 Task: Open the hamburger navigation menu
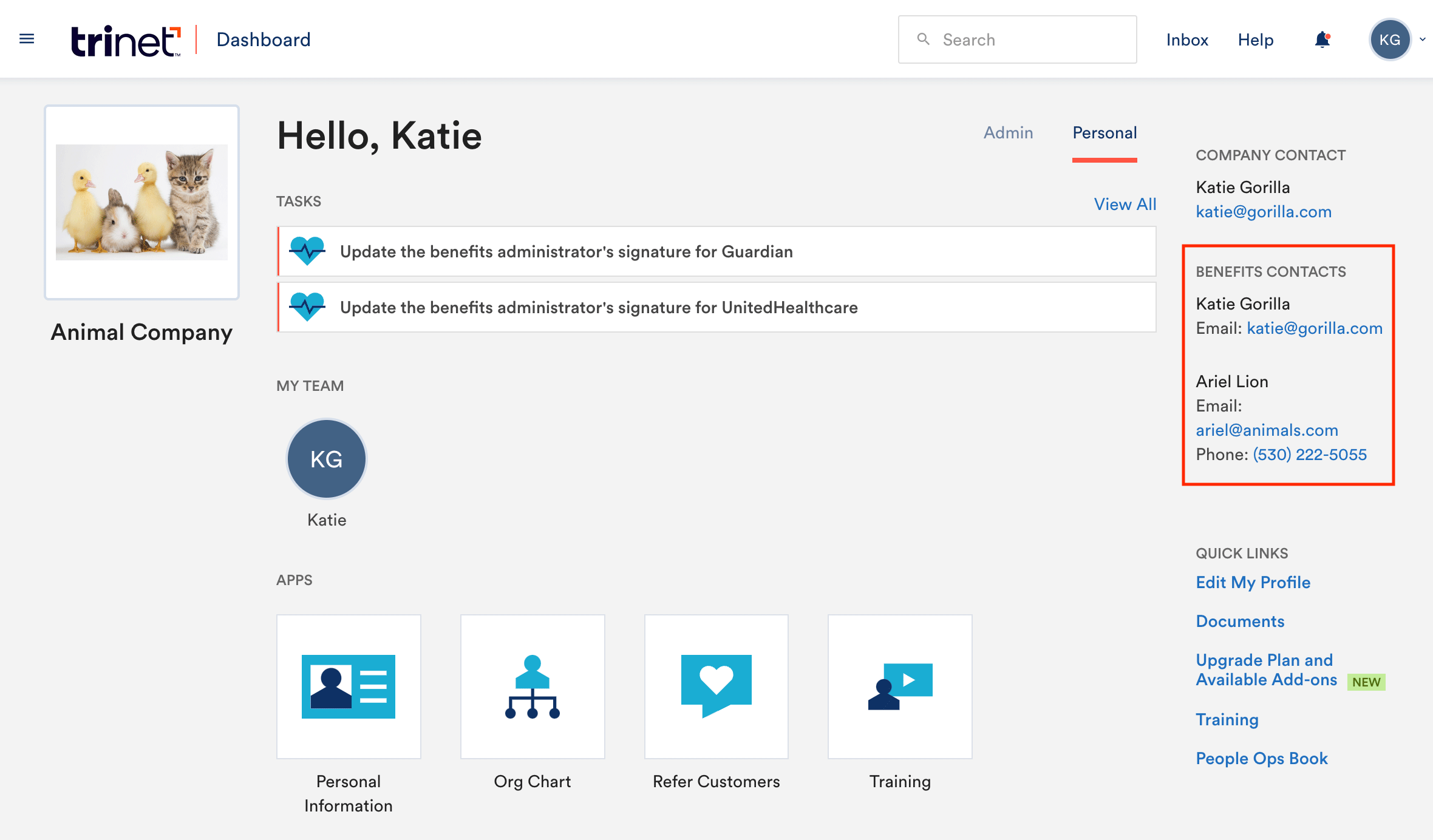pos(27,38)
